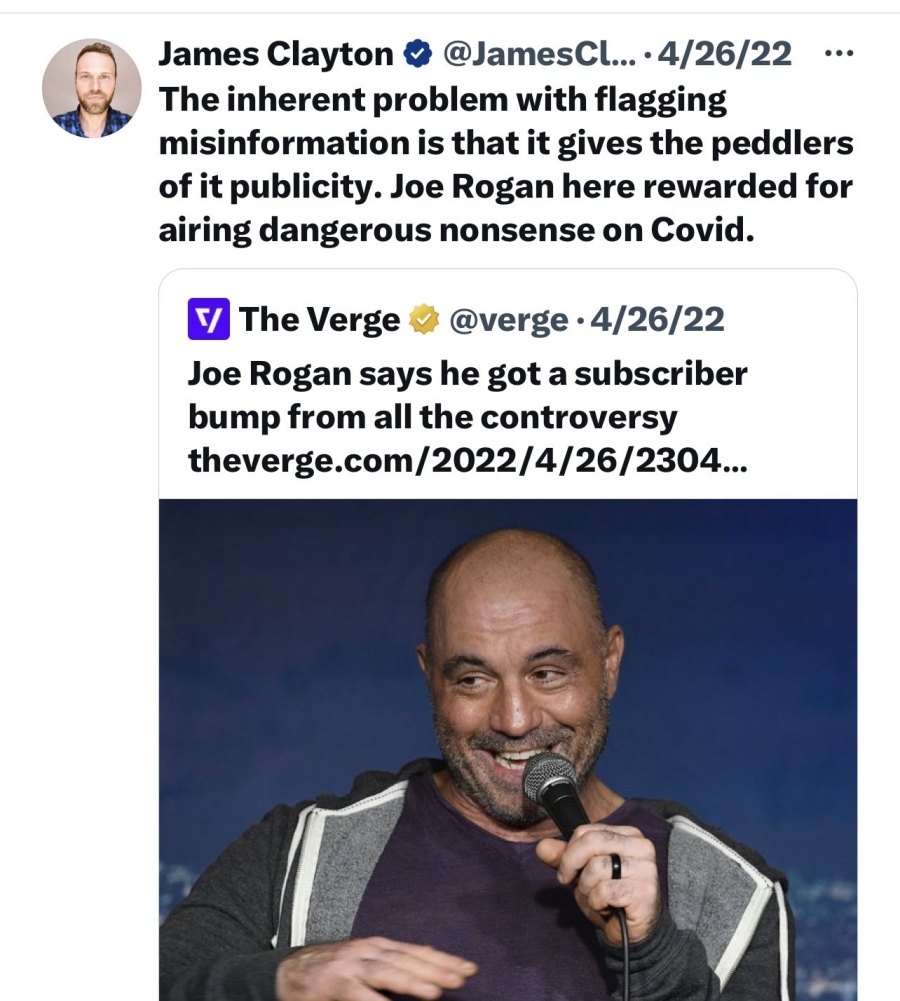Open the James Clayton display name link

click(276, 54)
